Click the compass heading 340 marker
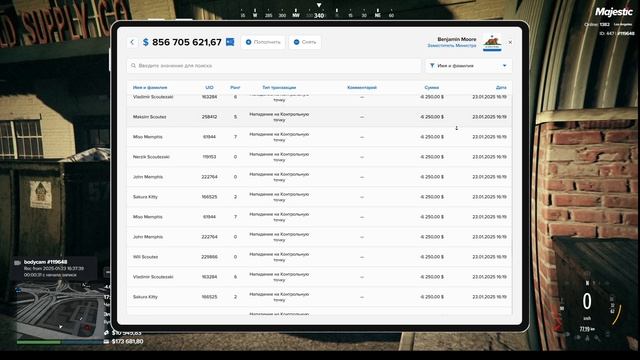640x360 pixels. point(319,15)
